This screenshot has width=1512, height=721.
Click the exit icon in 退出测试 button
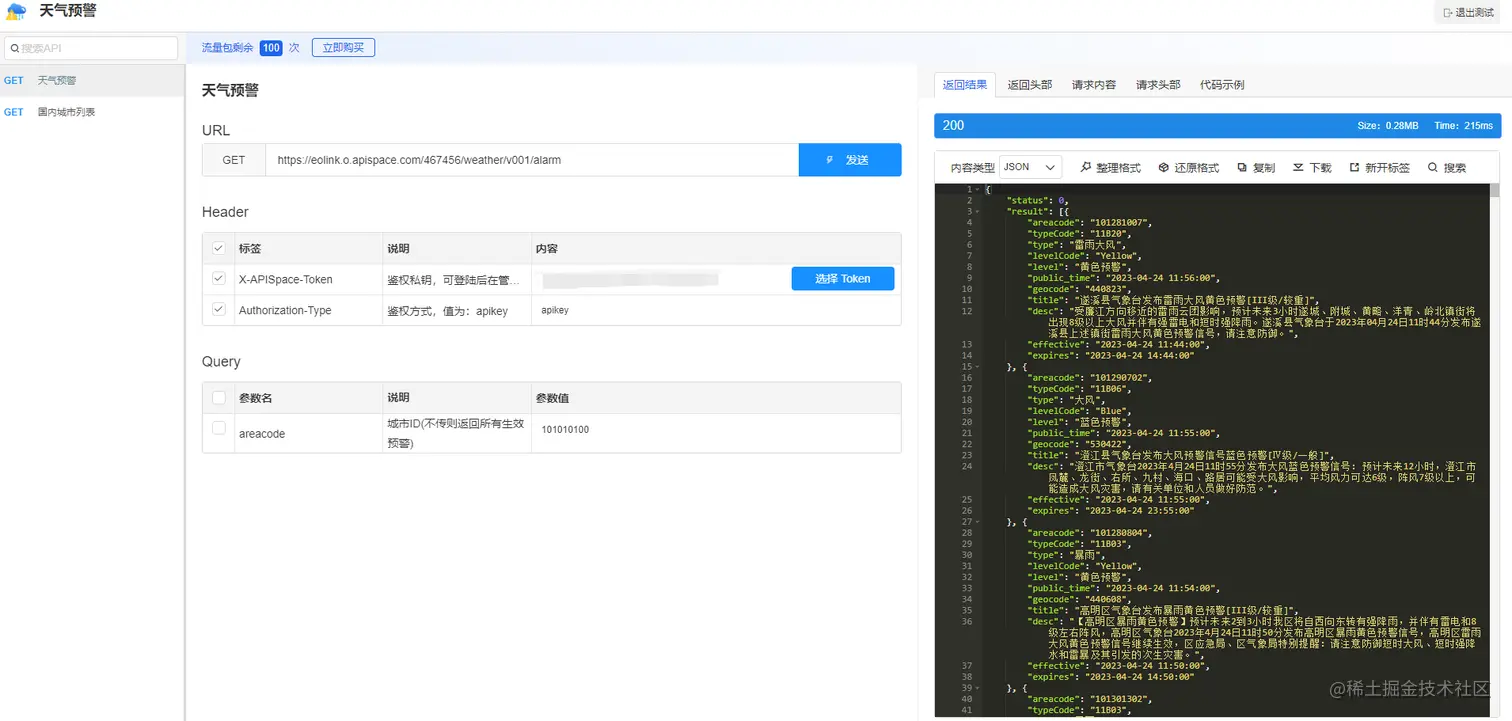click(x=1448, y=13)
